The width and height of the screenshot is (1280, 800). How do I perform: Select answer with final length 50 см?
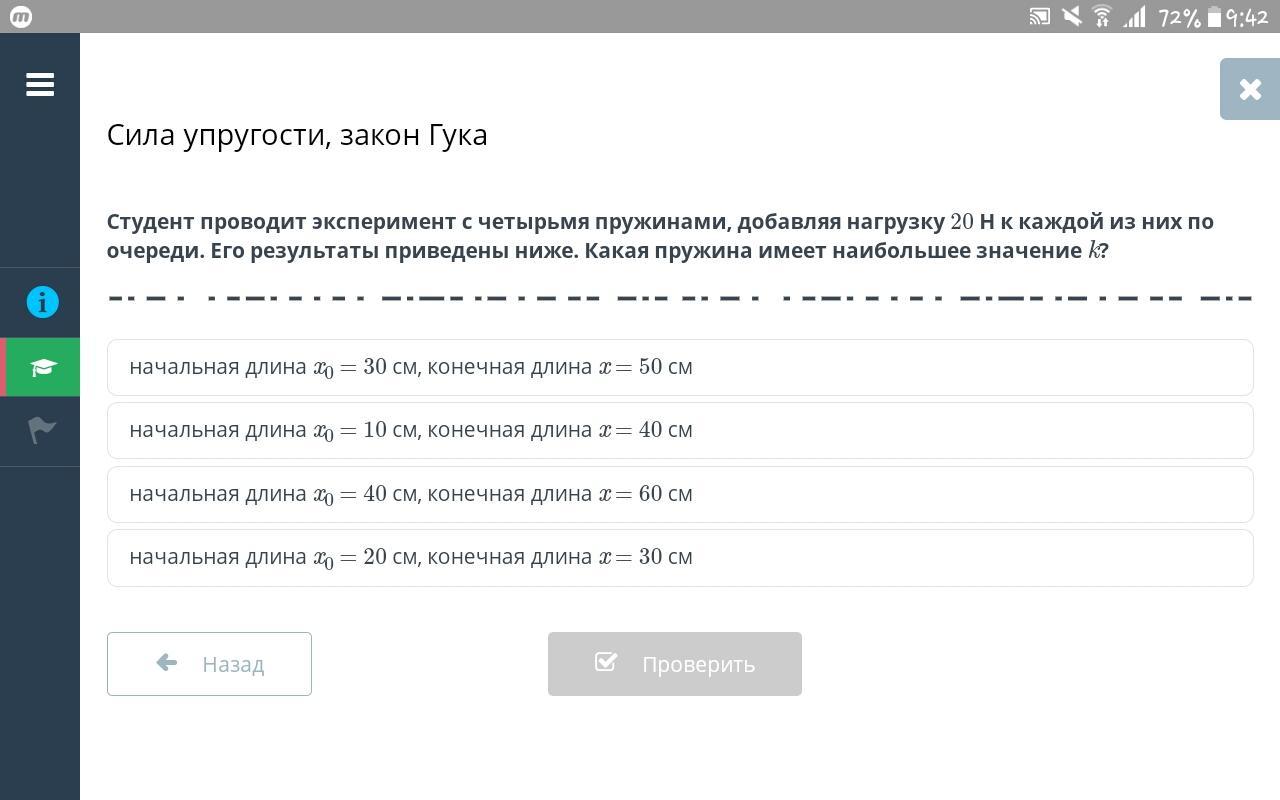pos(680,367)
